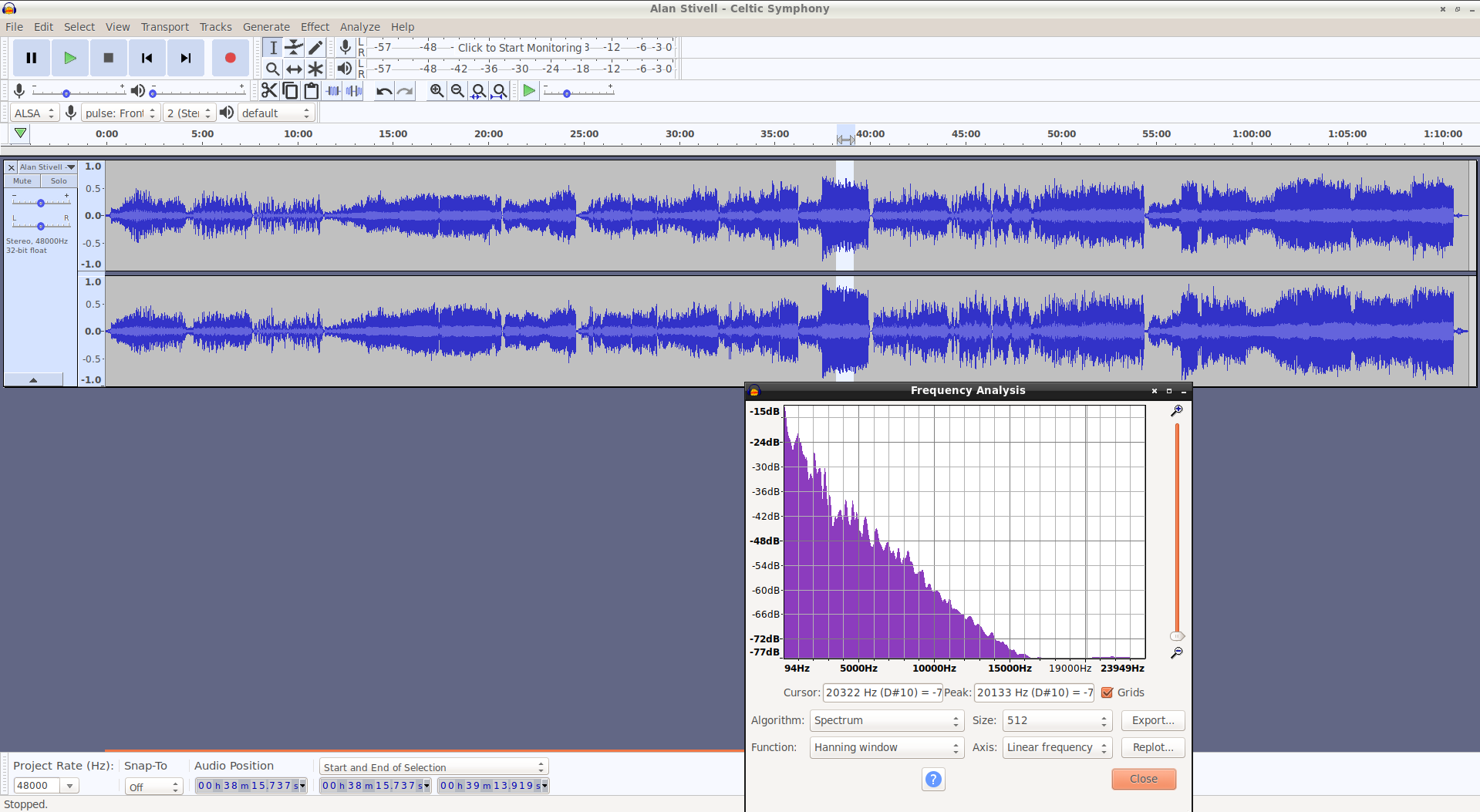Open Start and End of Selection dropdown
Viewport: 1480px width, 812px height.
(433, 767)
